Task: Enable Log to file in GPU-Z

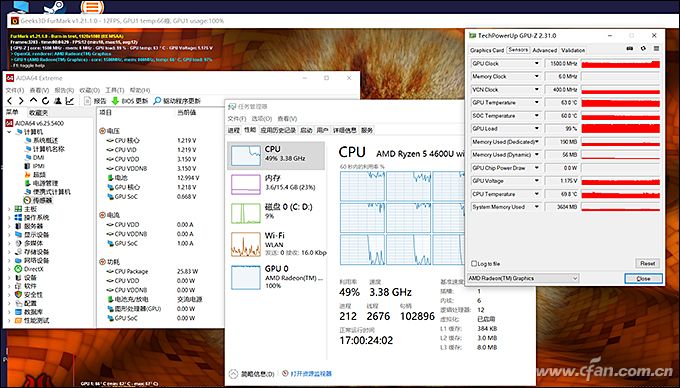Action: click(x=474, y=264)
